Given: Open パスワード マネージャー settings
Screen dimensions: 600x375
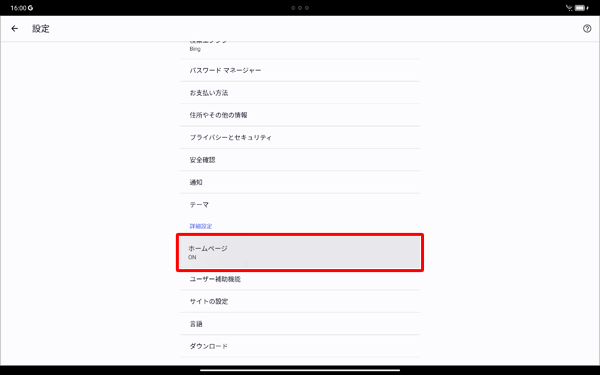Looking at the screenshot, I should click(x=300, y=70).
